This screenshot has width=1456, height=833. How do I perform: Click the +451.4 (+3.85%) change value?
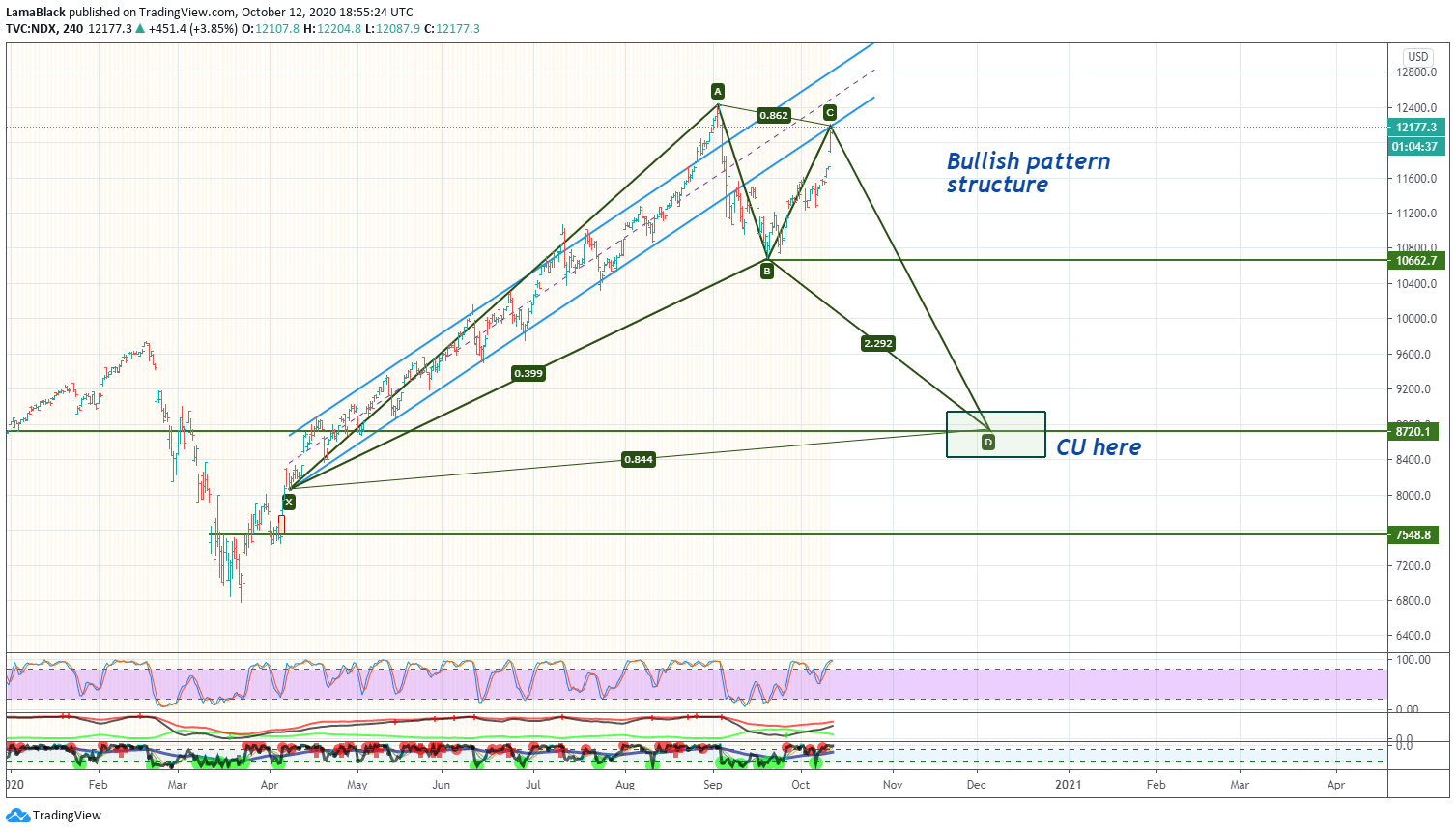(193, 29)
